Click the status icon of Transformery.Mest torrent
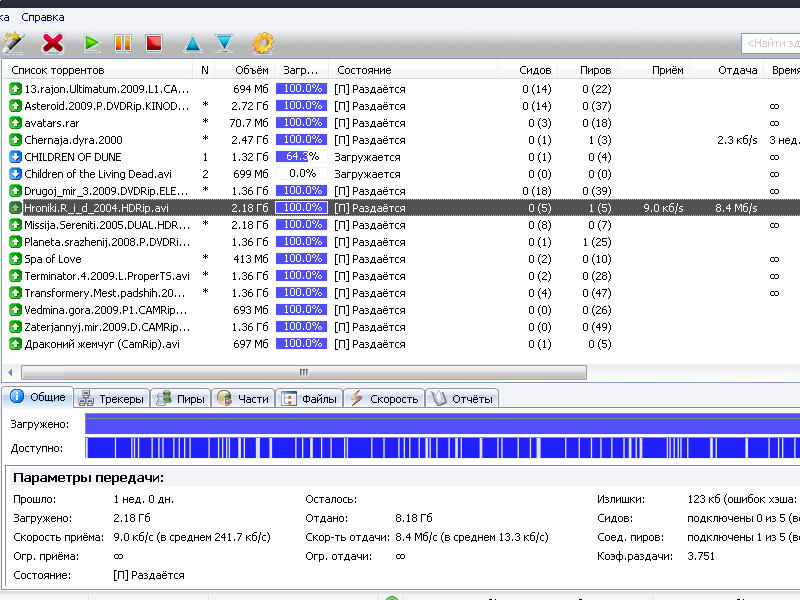The height and width of the screenshot is (600, 800). pos(15,293)
